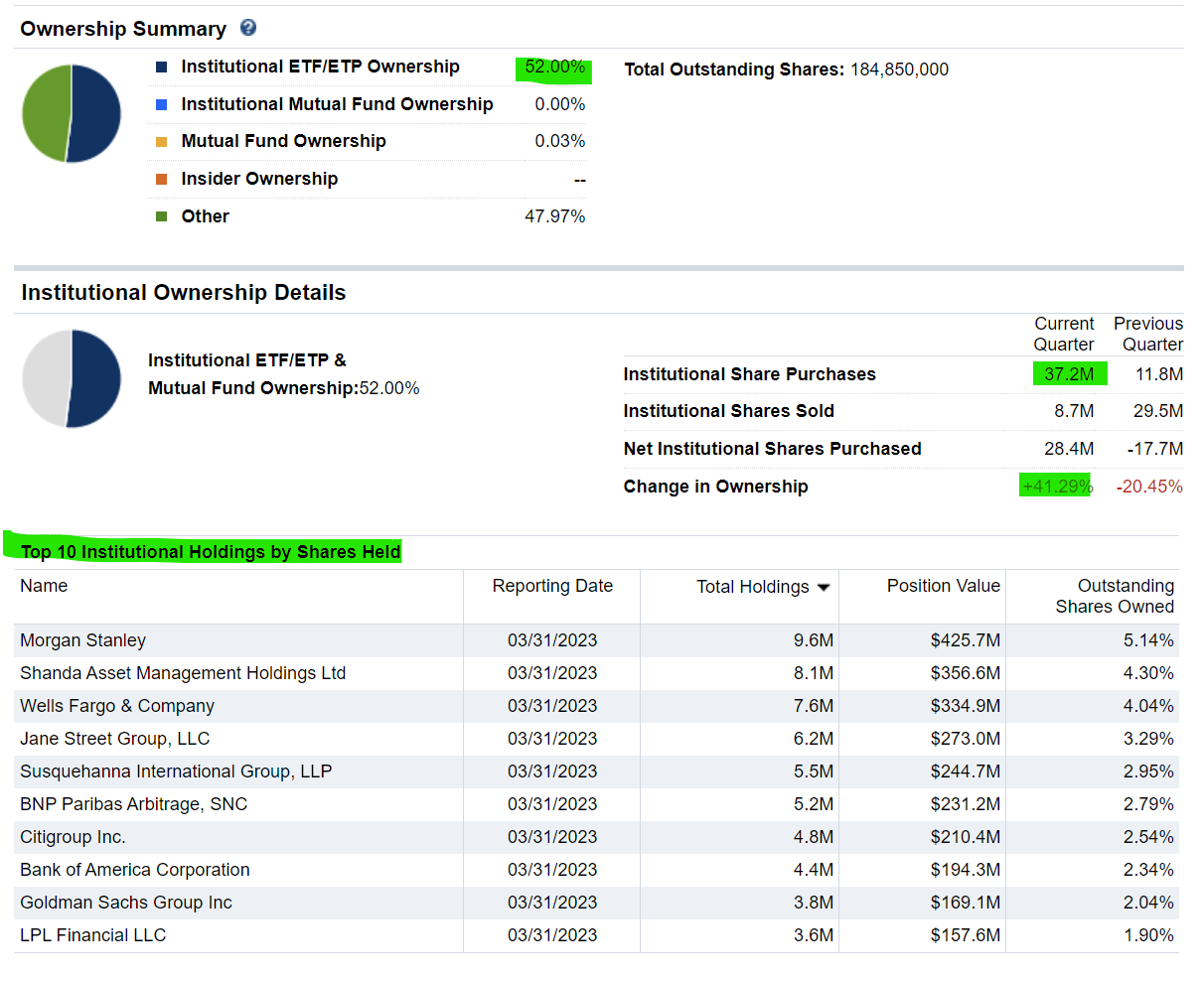Select Susquehanna International Group, LLP entry
Image resolution: width=1204 pixels, height=981 pixels.
(x=176, y=771)
